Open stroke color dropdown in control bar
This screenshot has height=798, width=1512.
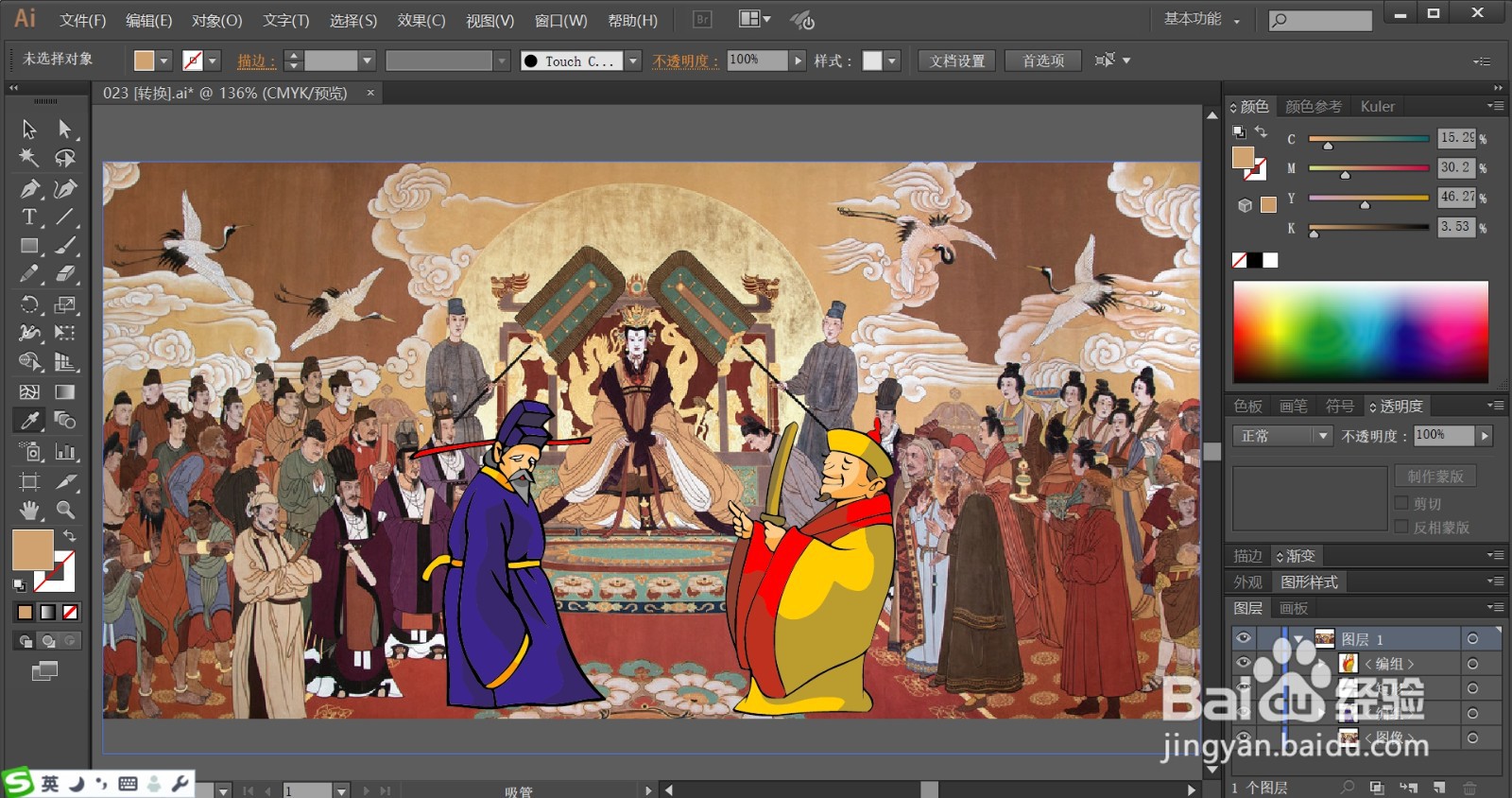214,61
